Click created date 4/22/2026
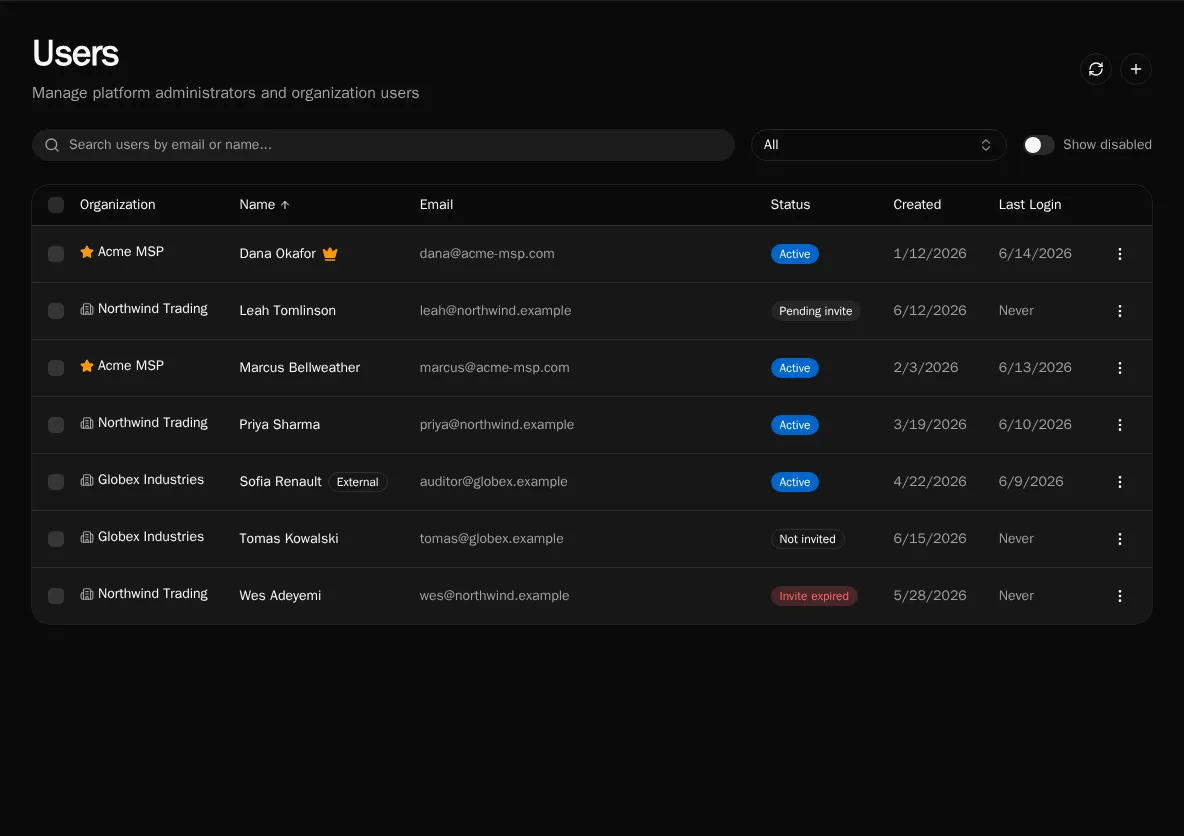This screenshot has height=836, width=1184. [930, 482]
